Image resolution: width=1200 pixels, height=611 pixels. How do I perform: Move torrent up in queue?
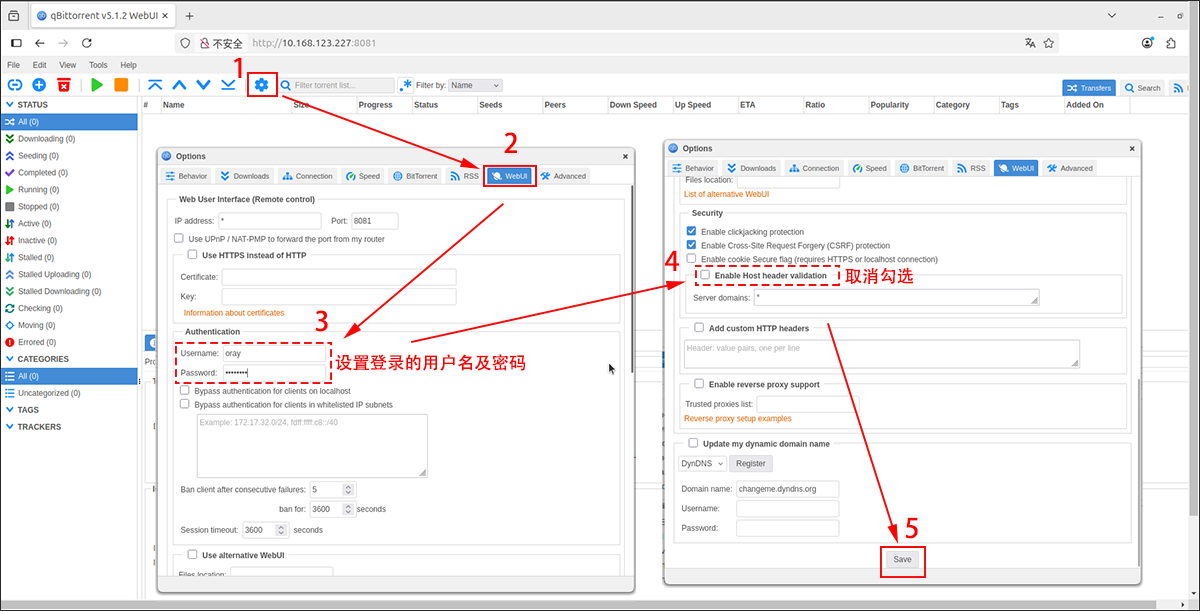click(179, 85)
